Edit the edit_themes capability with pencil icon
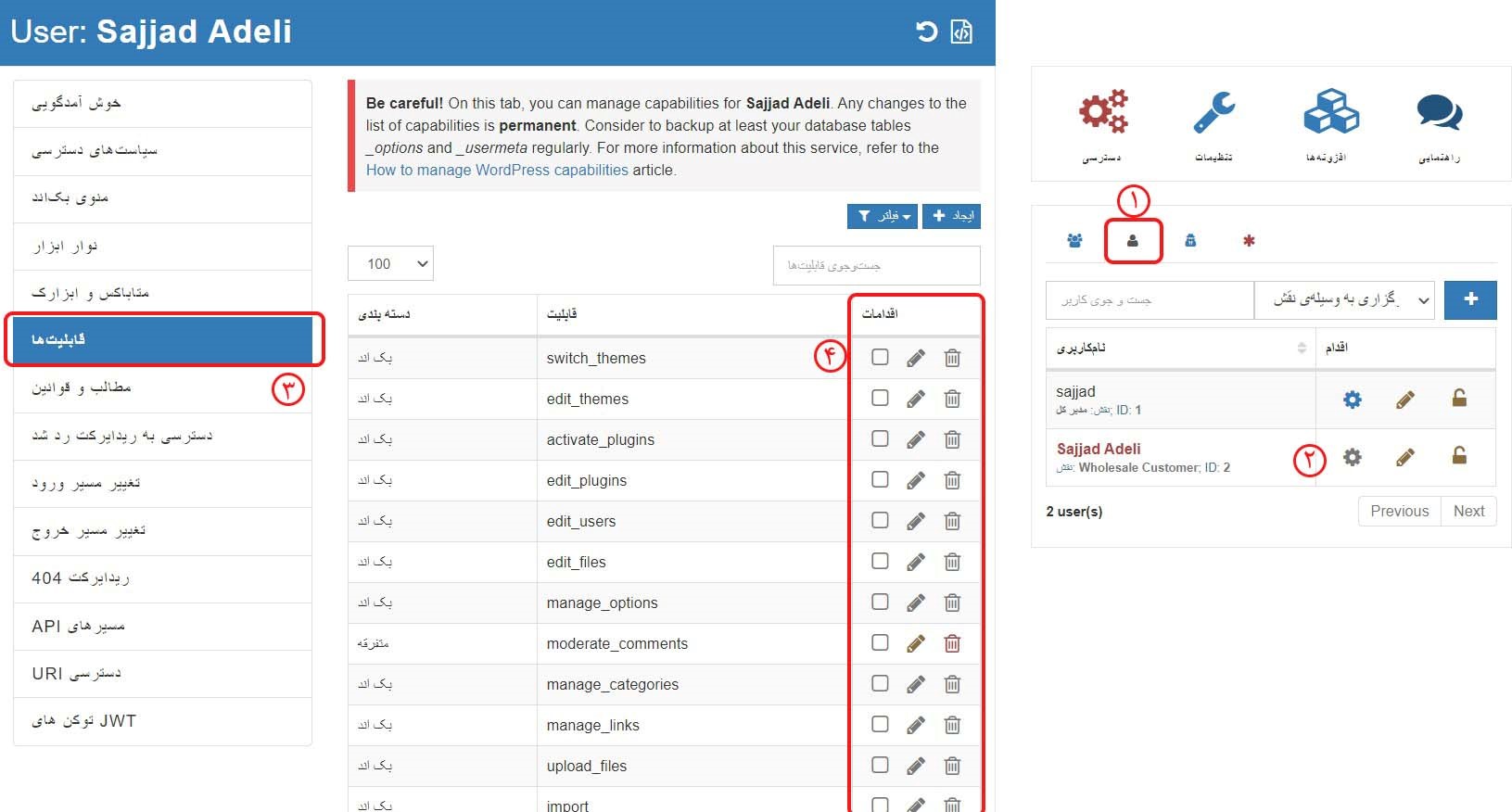This screenshot has width=1512, height=812. click(916, 400)
